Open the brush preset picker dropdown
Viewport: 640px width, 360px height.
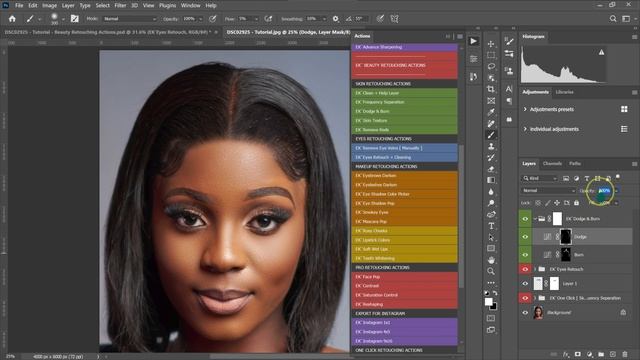tap(63, 19)
